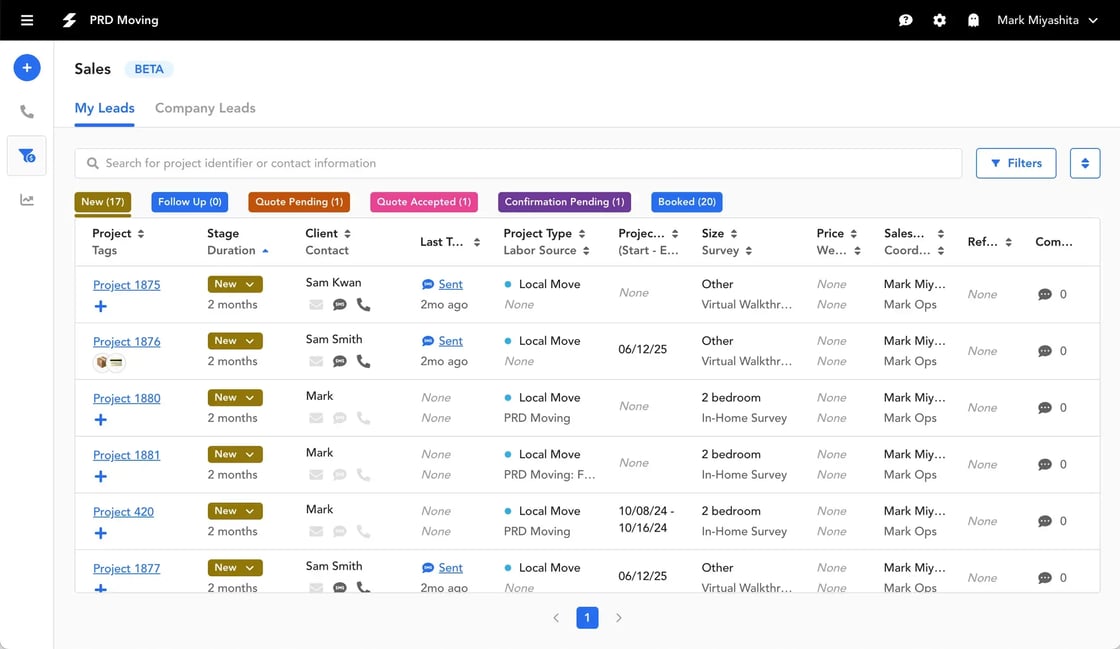Open the sort icon next to Filters
This screenshot has height=649, width=1120.
click(1085, 163)
